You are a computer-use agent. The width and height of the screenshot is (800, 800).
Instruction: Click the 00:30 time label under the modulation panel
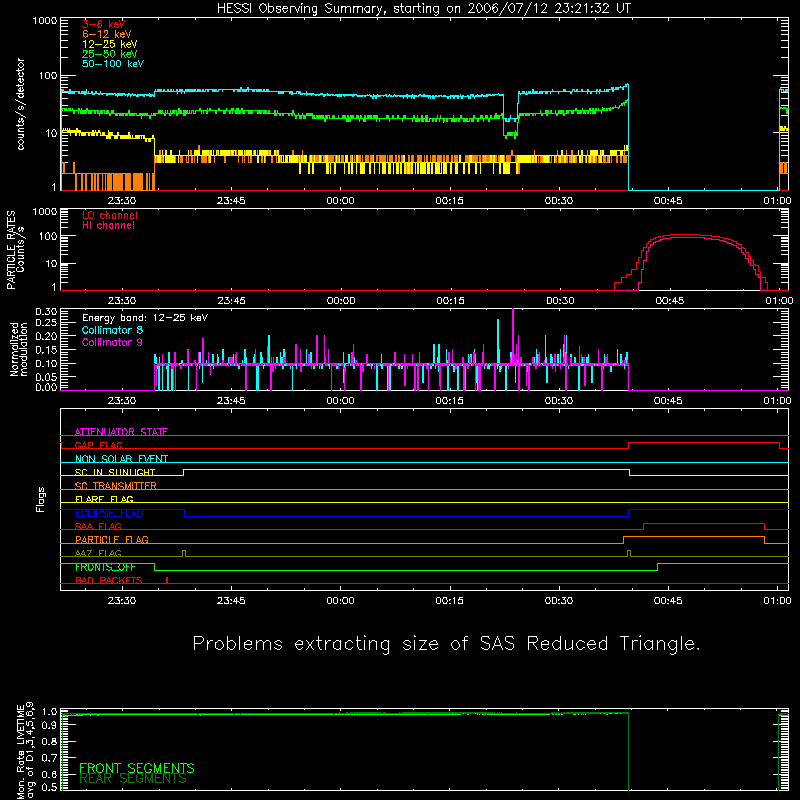point(559,401)
